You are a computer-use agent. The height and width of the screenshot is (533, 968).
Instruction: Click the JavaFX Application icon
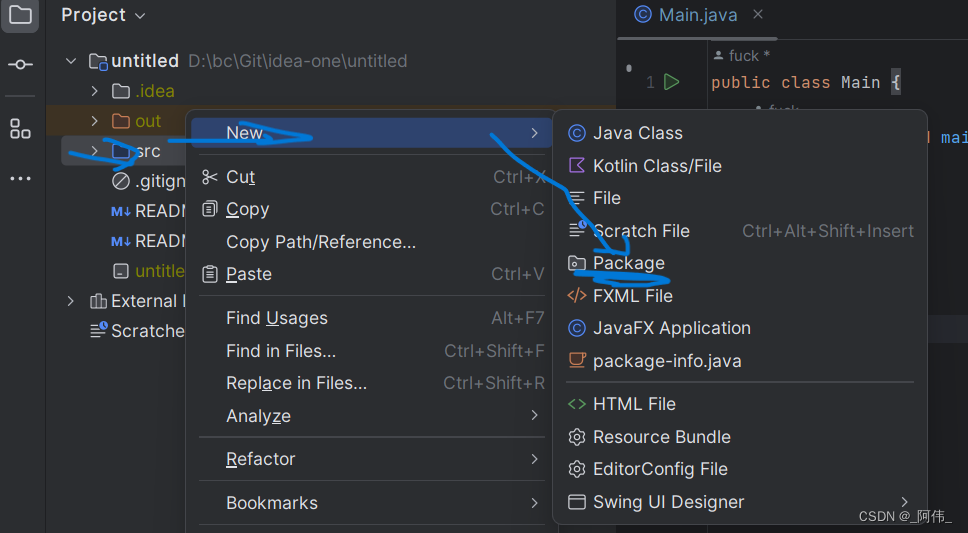point(577,328)
